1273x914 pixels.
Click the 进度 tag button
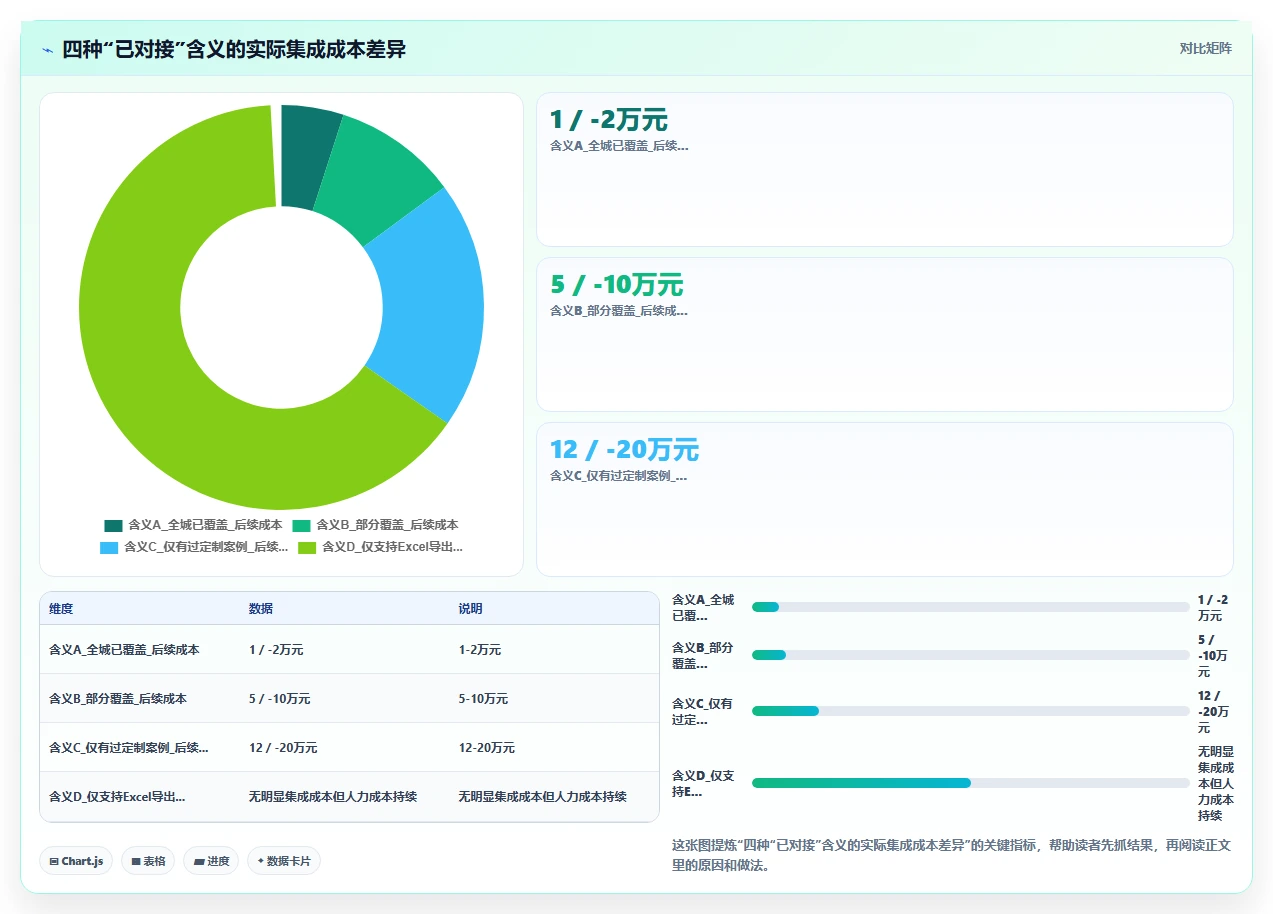[x=211, y=861]
